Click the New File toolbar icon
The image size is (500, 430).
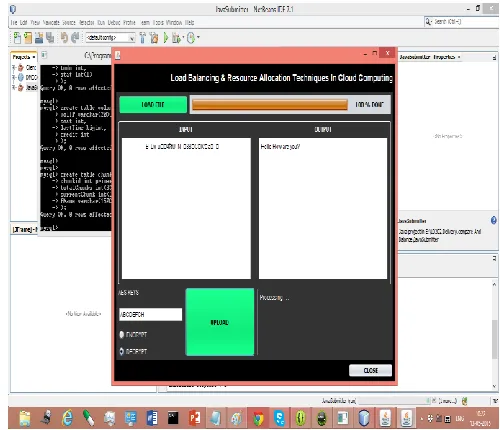click(17, 38)
